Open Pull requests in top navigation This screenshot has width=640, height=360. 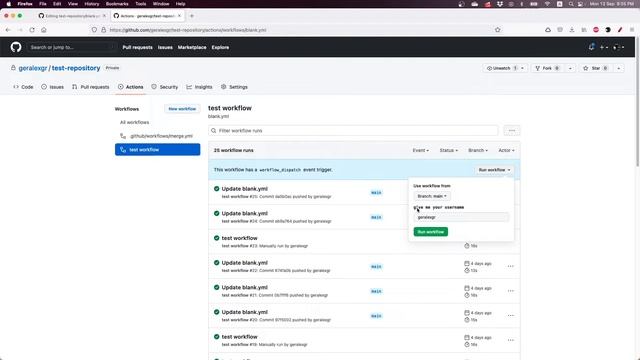[x=137, y=47]
